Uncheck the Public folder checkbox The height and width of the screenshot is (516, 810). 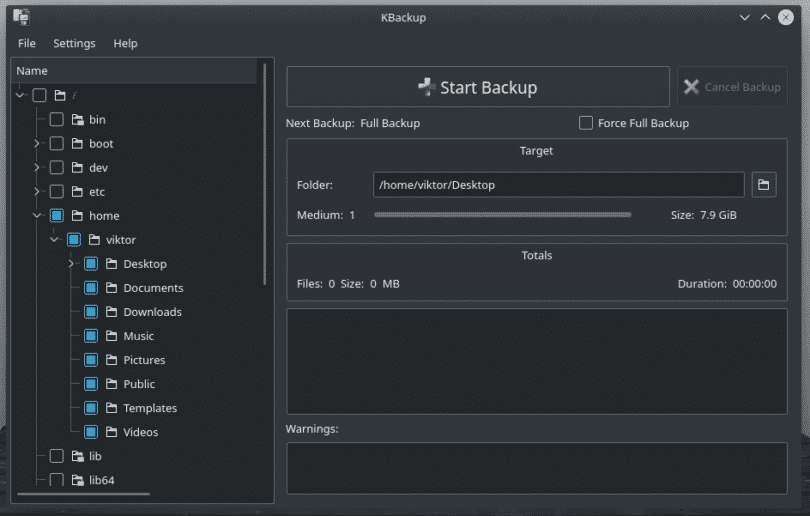[91, 384]
